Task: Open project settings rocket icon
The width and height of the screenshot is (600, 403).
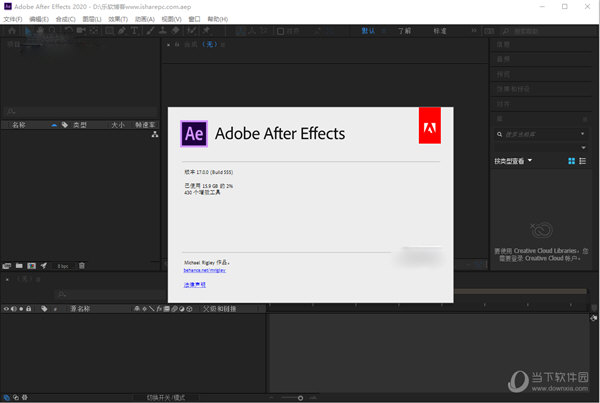Action: (x=44, y=266)
